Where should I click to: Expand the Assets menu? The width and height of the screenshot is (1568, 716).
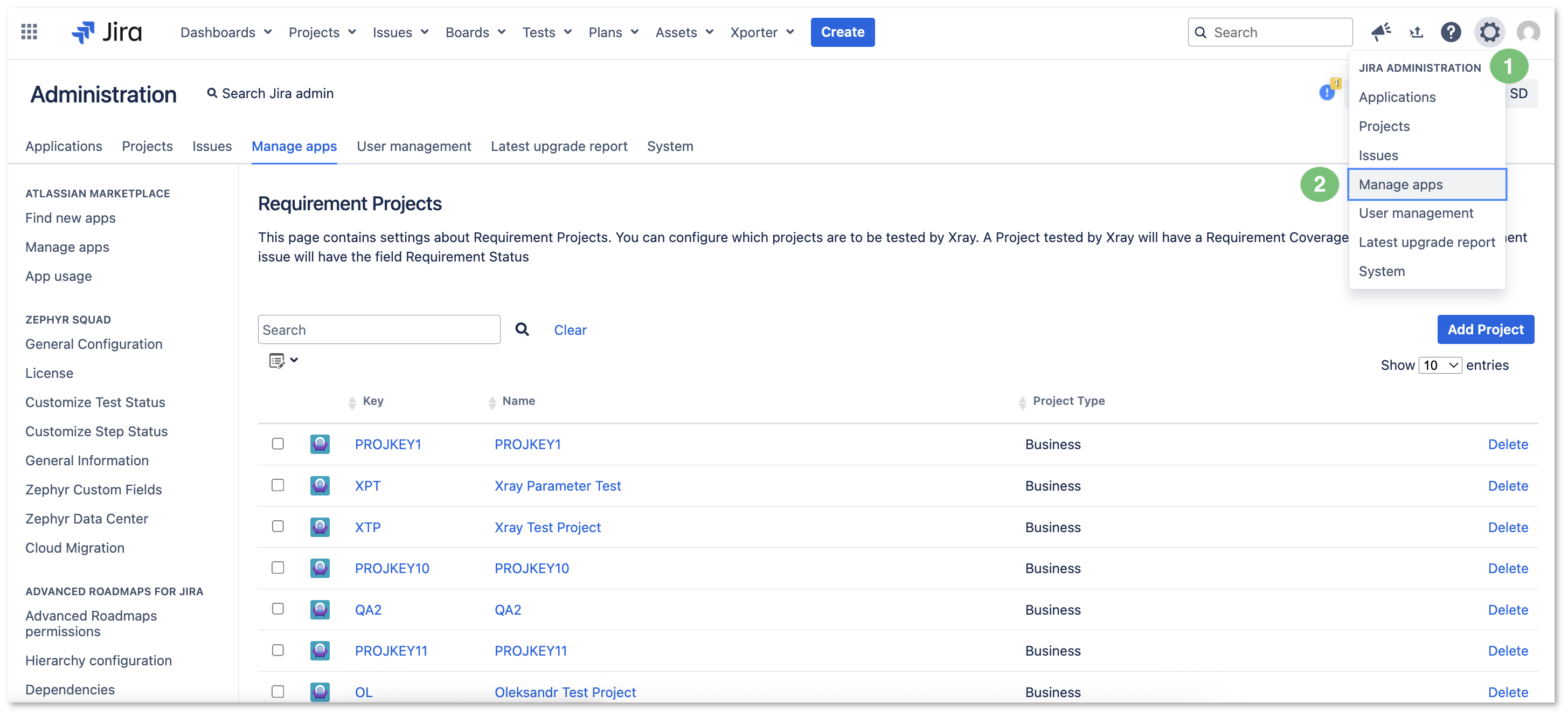(x=684, y=32)
